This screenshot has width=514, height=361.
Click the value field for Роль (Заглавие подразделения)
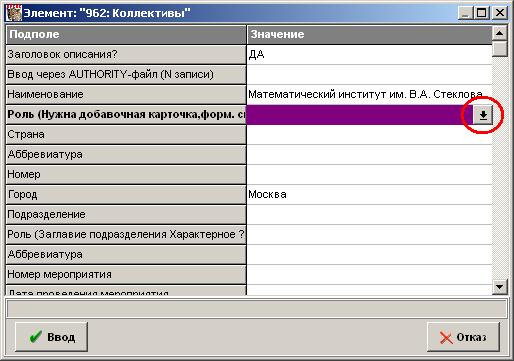coord(369,235)
